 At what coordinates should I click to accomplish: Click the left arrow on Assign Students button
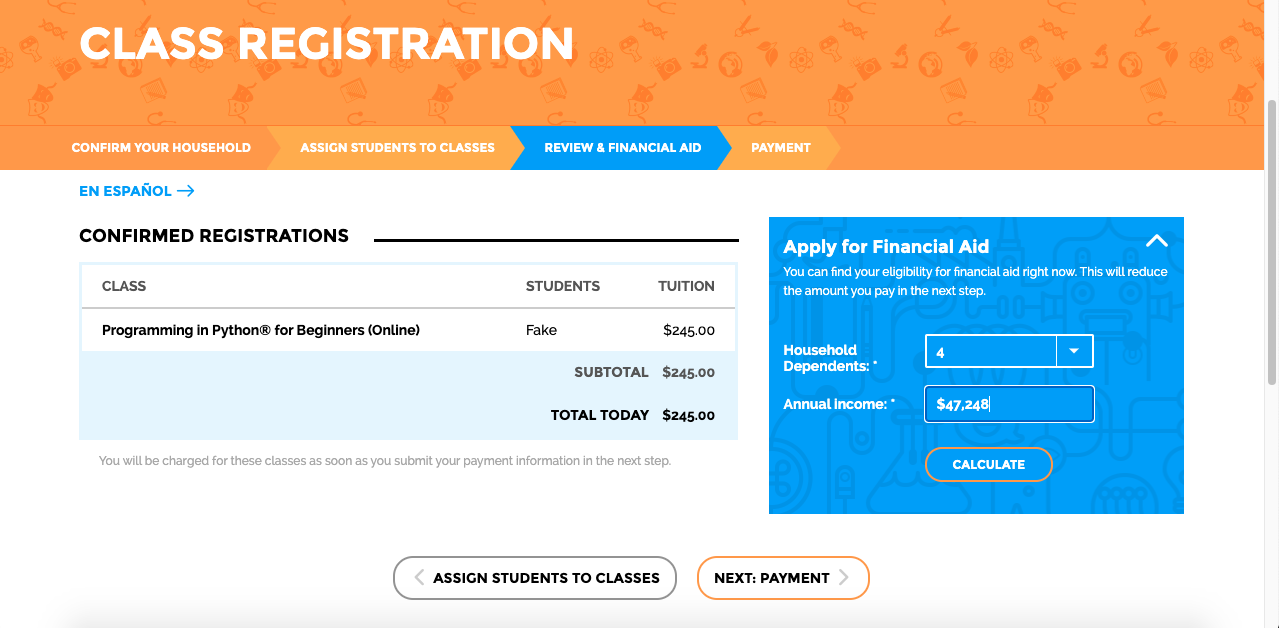pos(419,578)
